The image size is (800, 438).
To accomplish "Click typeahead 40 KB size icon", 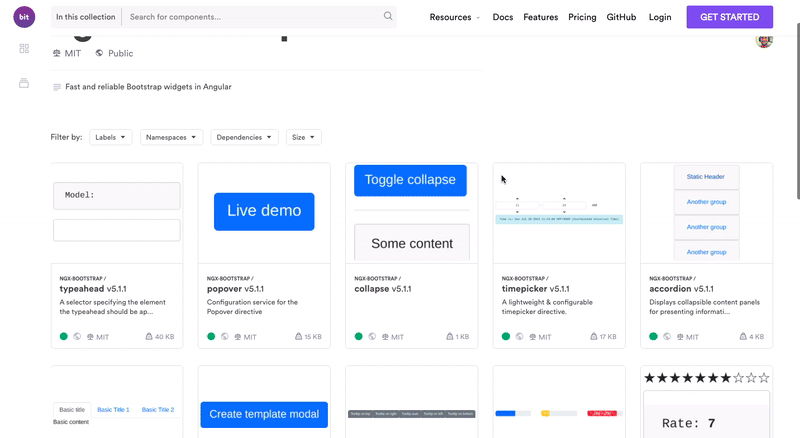I will click(149, 336).
